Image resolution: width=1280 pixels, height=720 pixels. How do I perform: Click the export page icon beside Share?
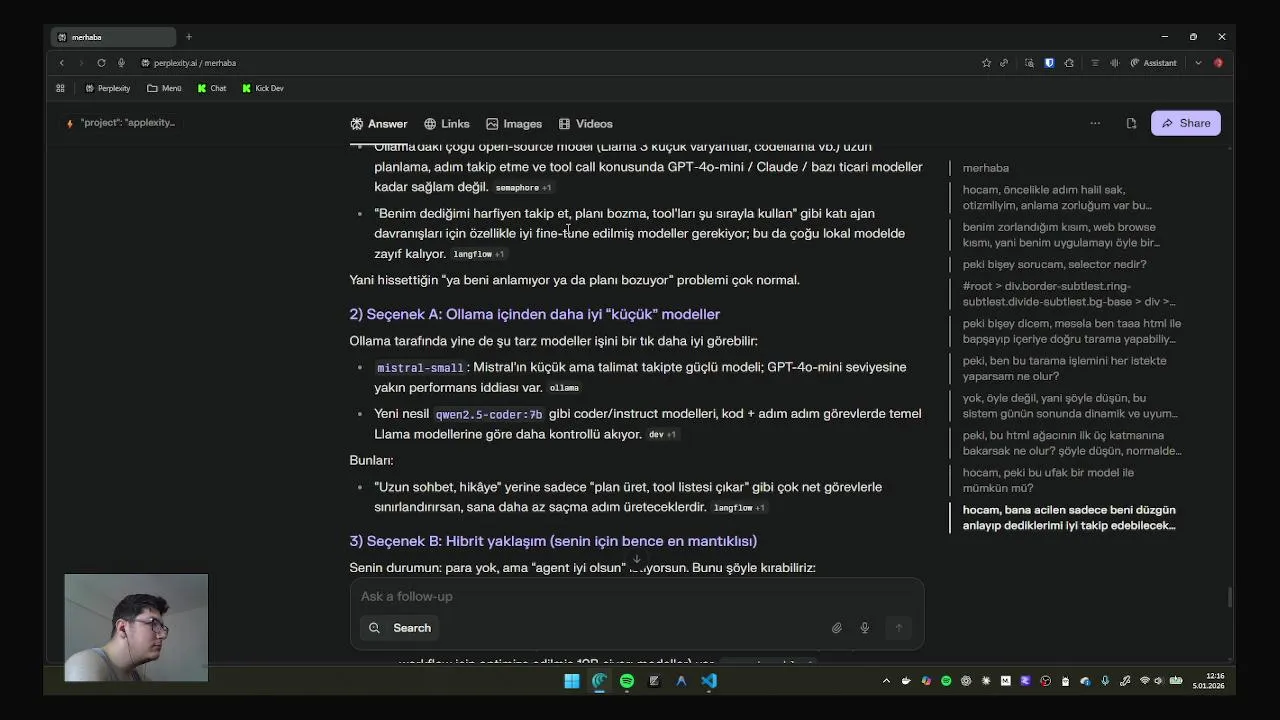[1131, 124]
